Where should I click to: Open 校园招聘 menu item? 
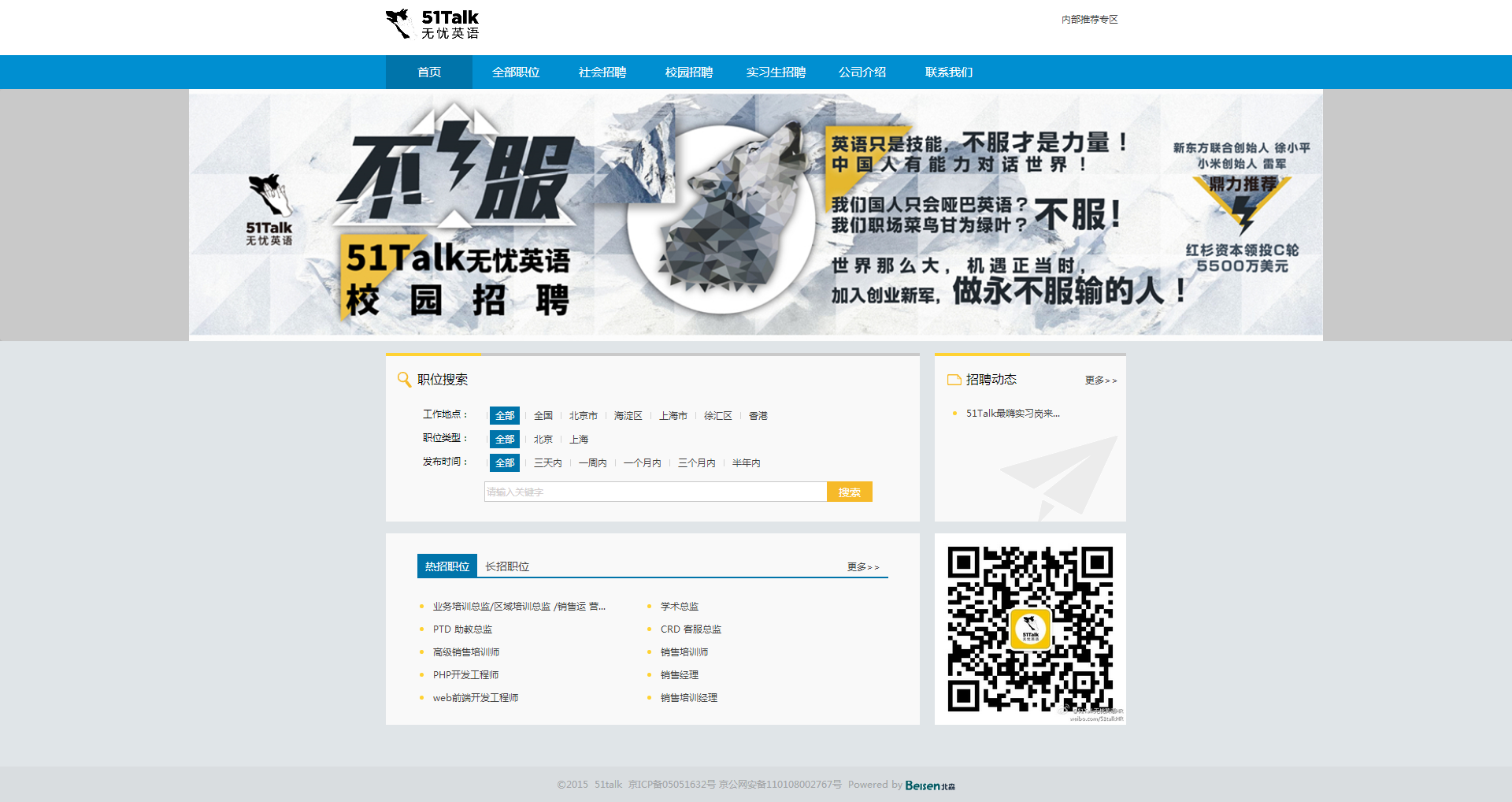[x=689, y=72]
